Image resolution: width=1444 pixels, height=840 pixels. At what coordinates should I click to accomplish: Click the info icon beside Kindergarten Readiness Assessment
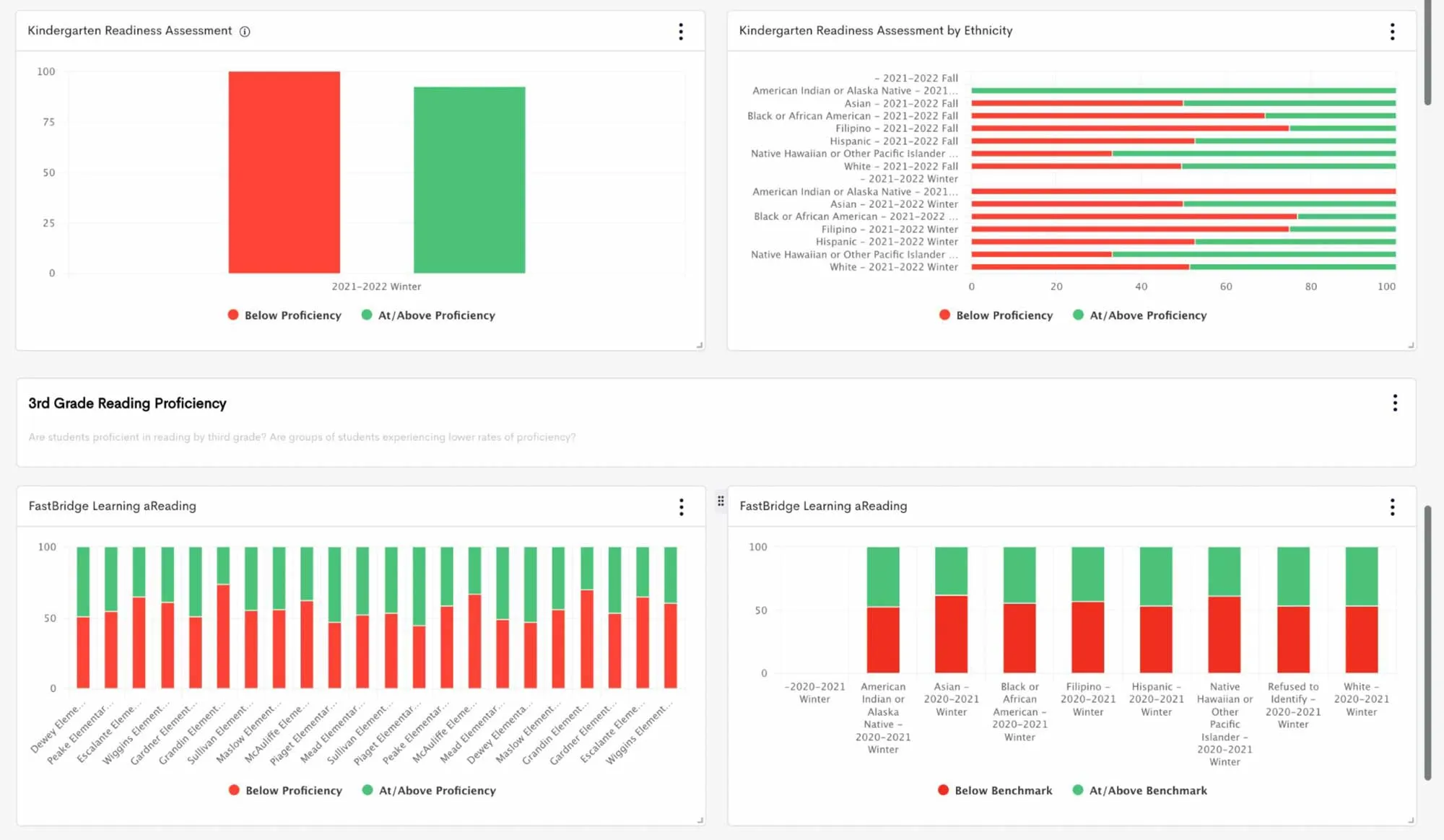coord(245,31)
